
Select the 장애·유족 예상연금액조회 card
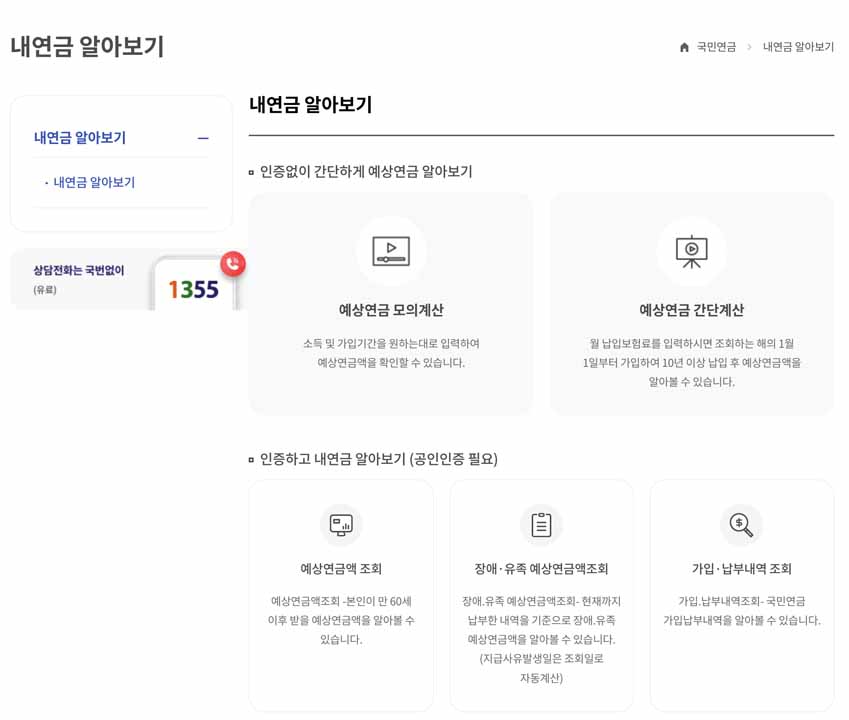point(542,590)
